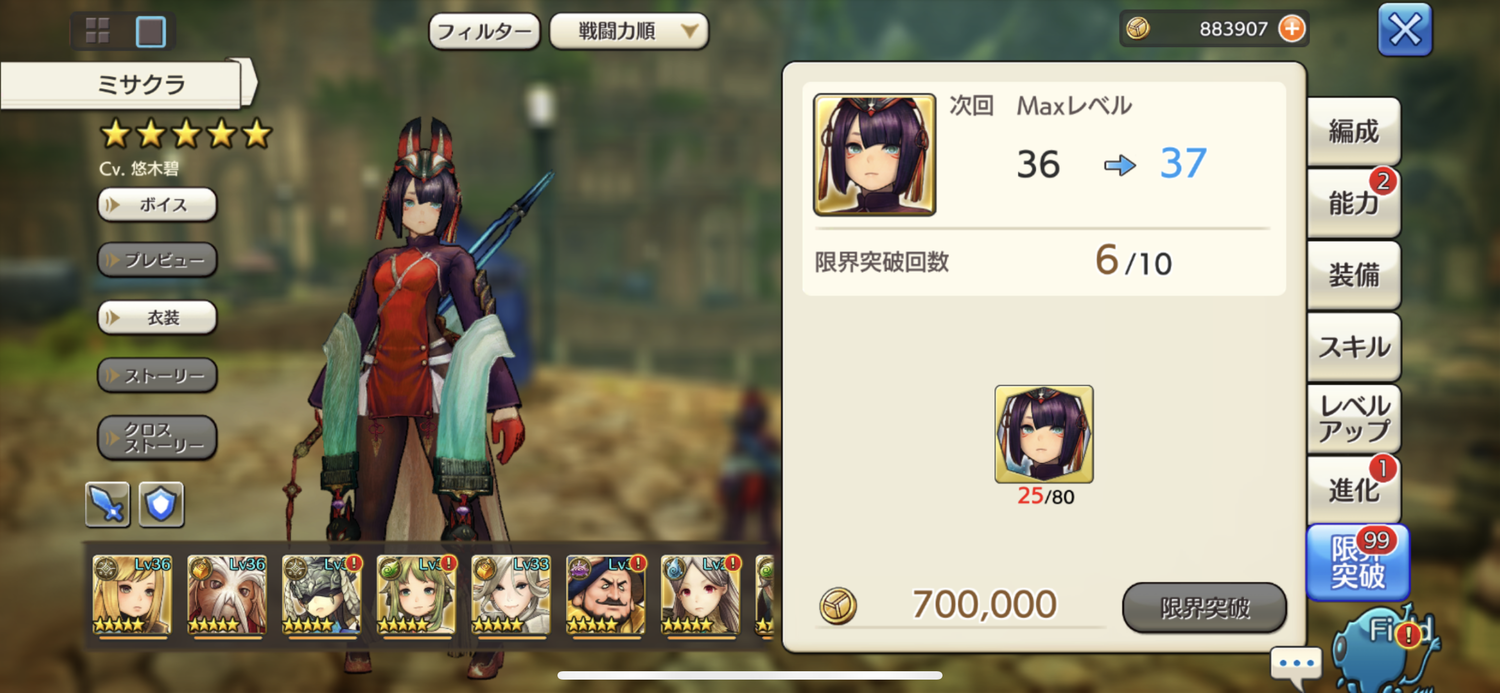The width and height of the screenshot is (1500, 693).
Task: Switch to grid view layout icon
Action: click(97, 31)
